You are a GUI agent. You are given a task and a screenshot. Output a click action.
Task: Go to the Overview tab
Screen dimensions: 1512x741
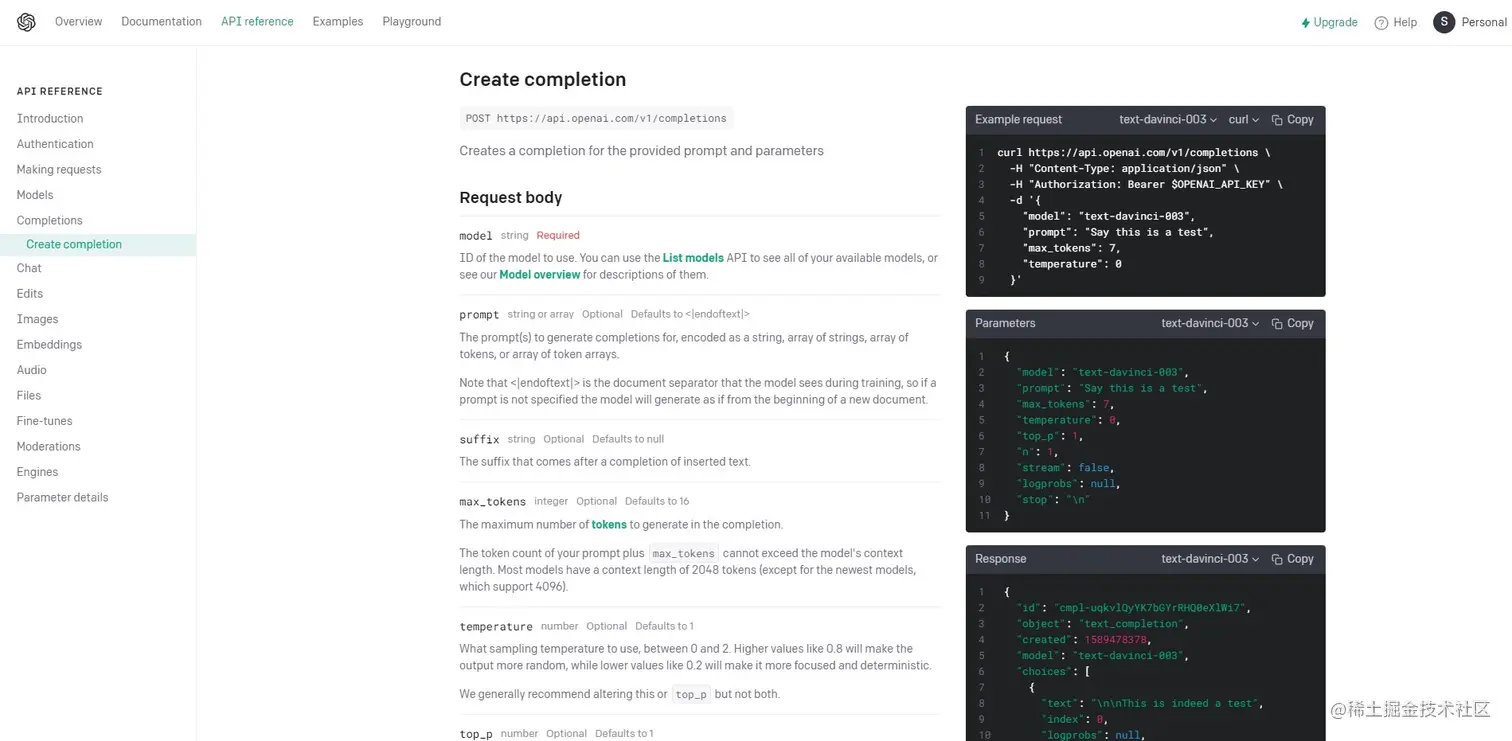pos(78,22)
